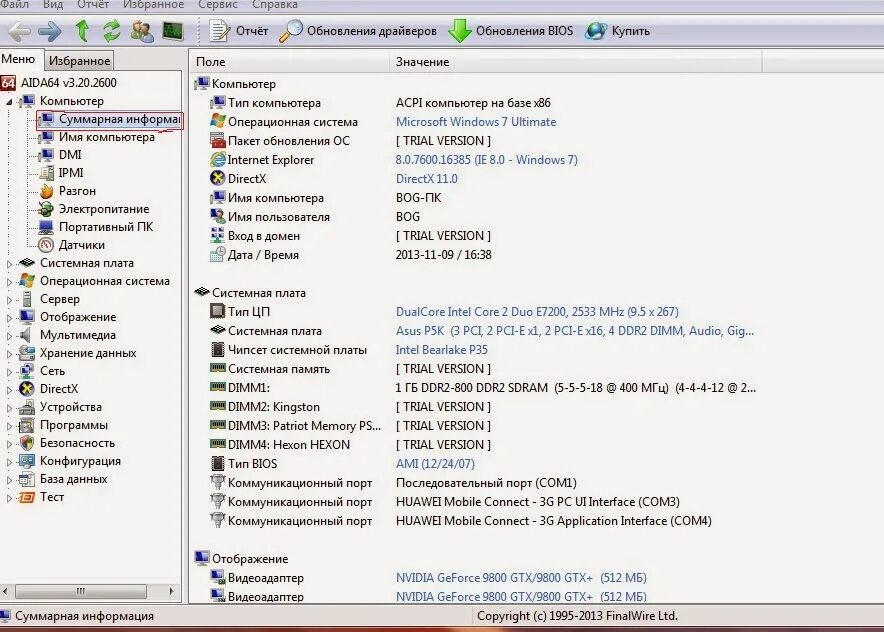Open the Справка menu
The height and width of the screenshot is (632, 884).
tap(275, 5)
